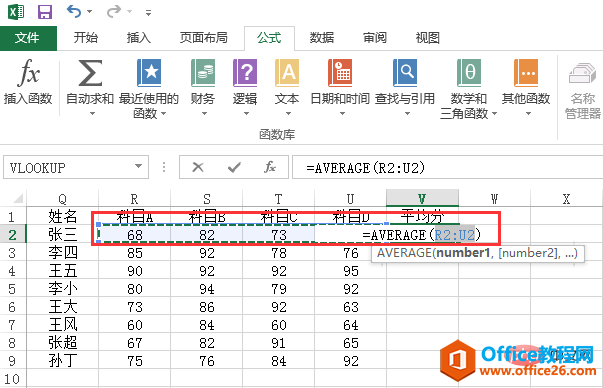The height and width of the screenshot is (388, 603).
Task: Expand the Name Box dropdown showing VLOOKUP
Action: [x=138, y=167]
